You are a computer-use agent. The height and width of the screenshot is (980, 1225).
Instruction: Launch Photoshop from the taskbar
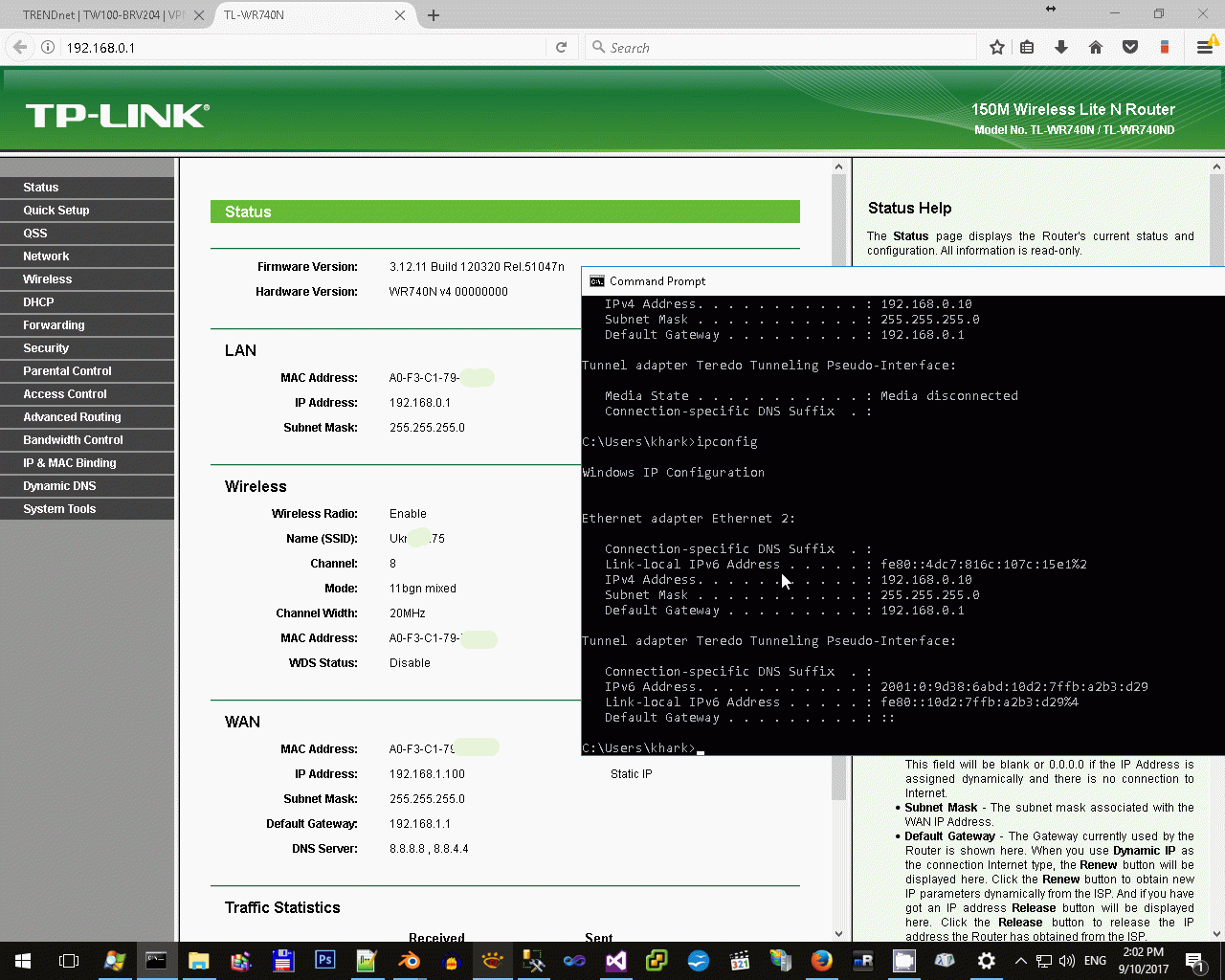tap(324, 961)
